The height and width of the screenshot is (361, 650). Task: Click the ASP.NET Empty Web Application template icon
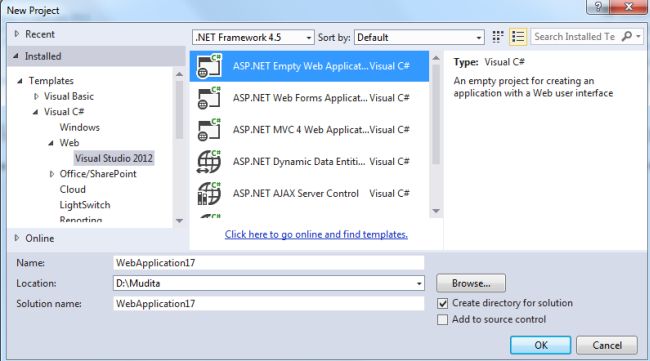tap(209, 66)
